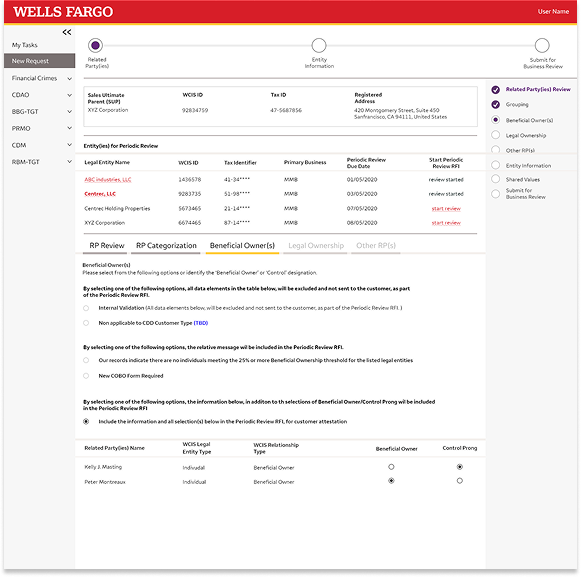This screenshot has width=581, height=577.
Task: Select the New COBO Form Required radio
Action: pyautogui.click(x=86, y=376)
